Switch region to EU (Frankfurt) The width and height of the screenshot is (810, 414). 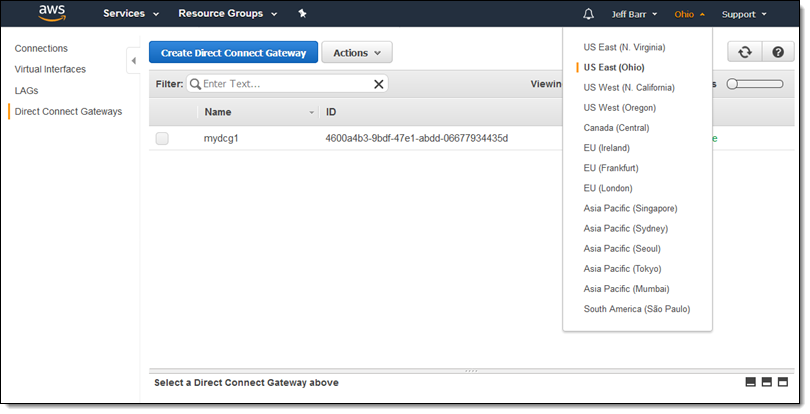(x=611, y=168)
